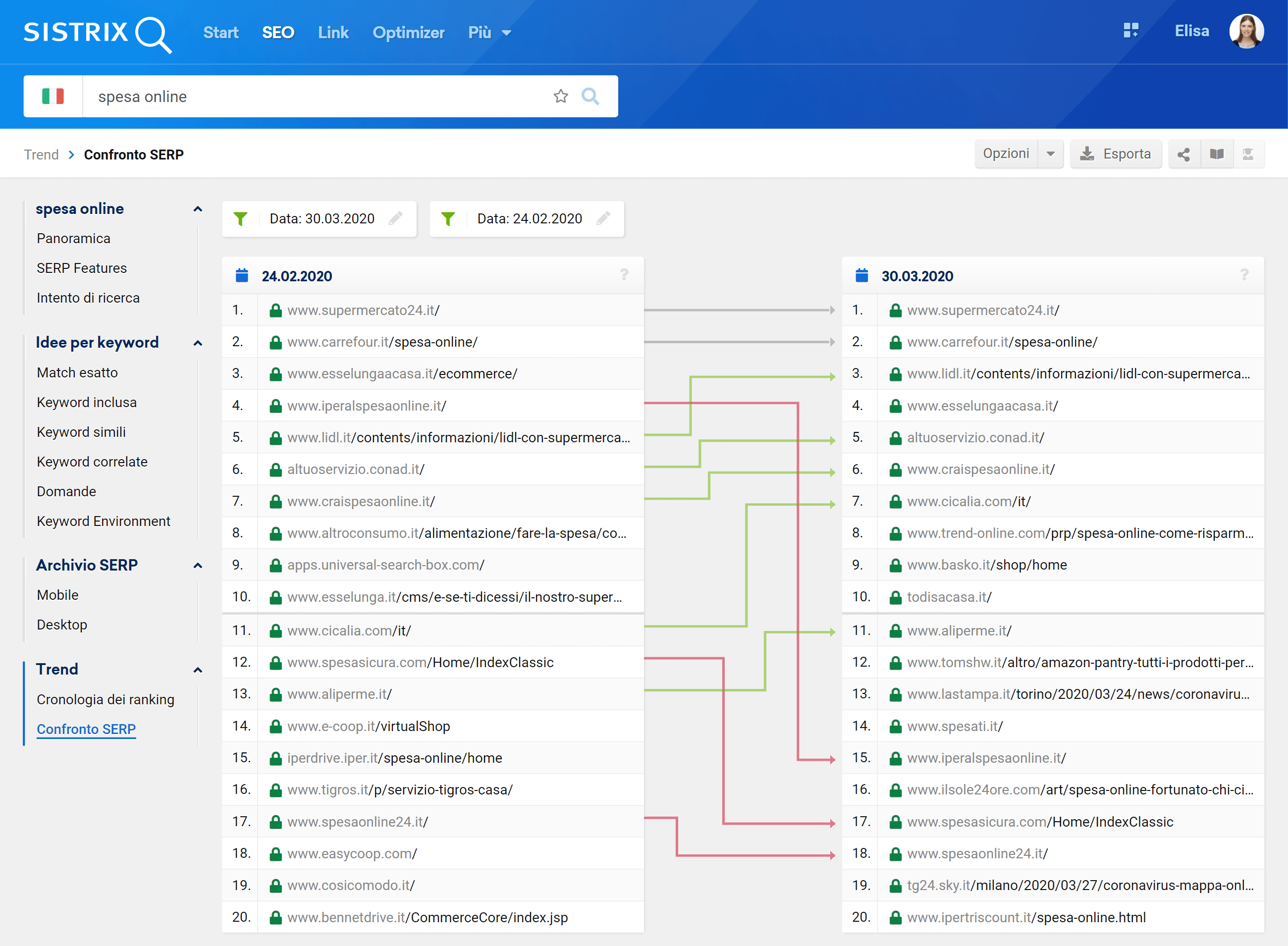The height and width of the screenshot is (946, 1288).
Task: Click help question mark in 30.03.2020 header
Action: click(1244, 275)
